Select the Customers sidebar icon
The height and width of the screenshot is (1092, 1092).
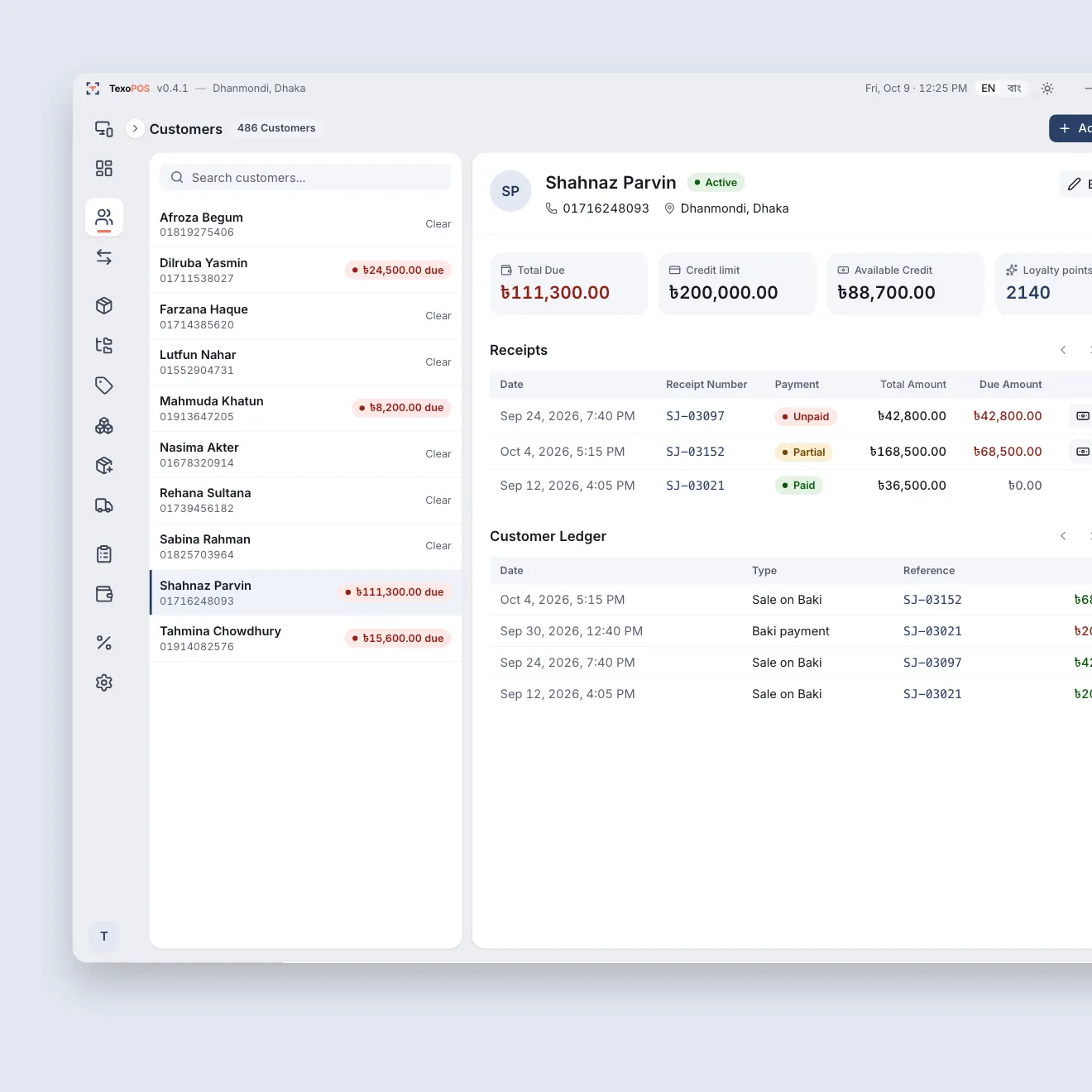(104, 218)
